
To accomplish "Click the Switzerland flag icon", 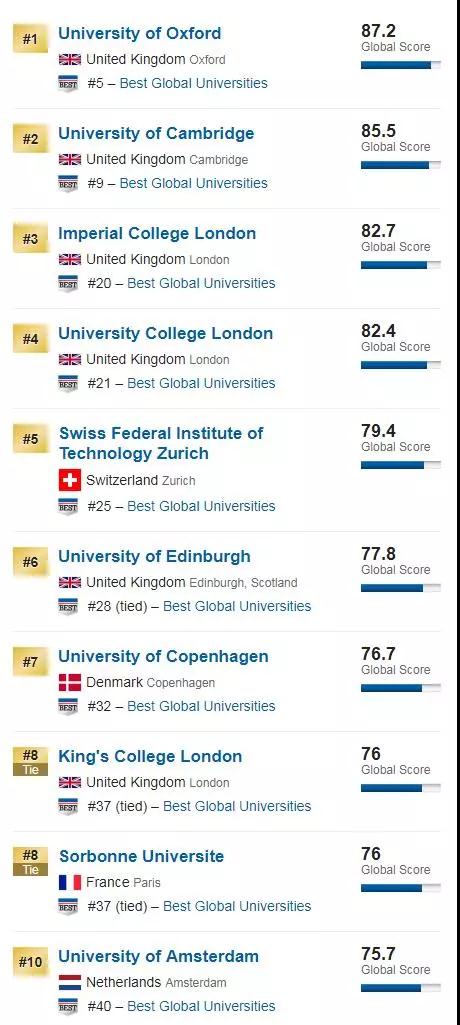I will click(69, 480).
